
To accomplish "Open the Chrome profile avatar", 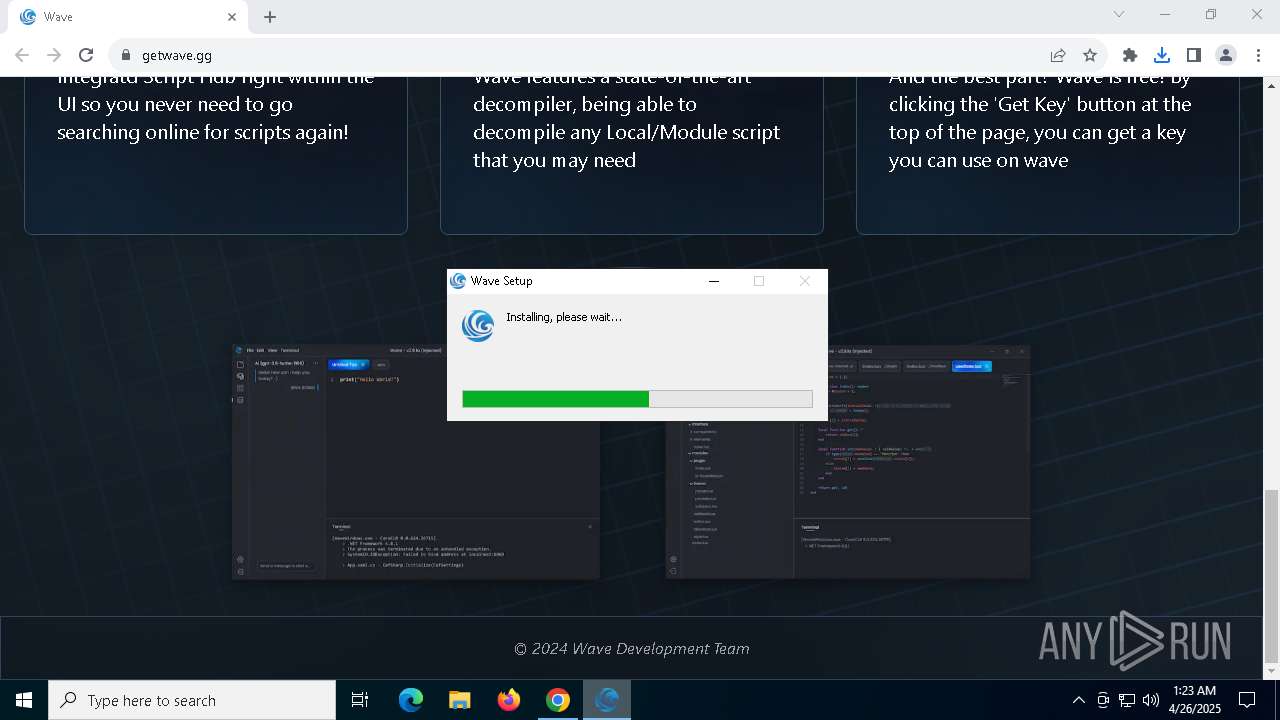I will coord(1226,55).
